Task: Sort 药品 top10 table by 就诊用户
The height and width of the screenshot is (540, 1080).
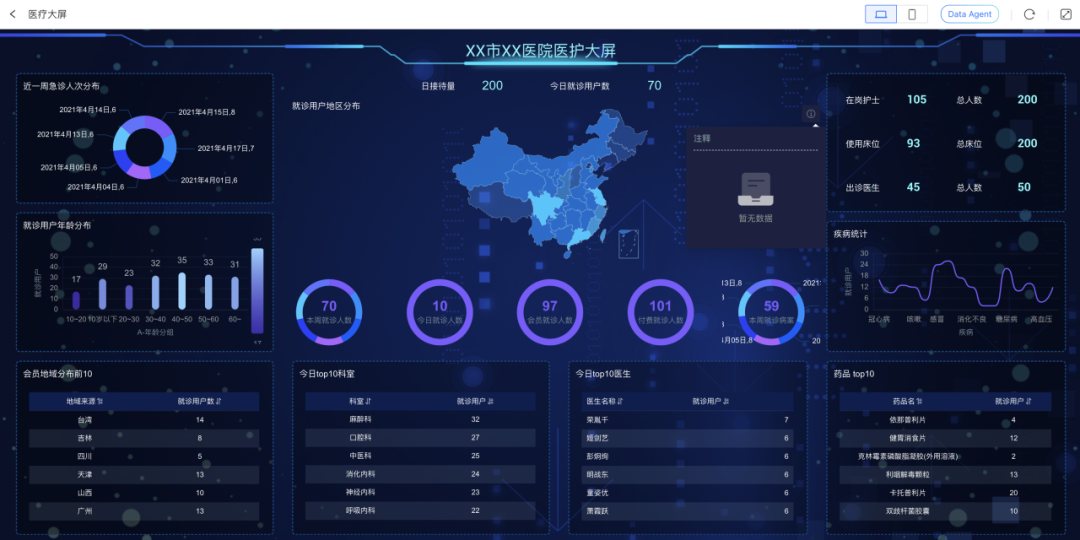Action: click(x=1029, y=402)
